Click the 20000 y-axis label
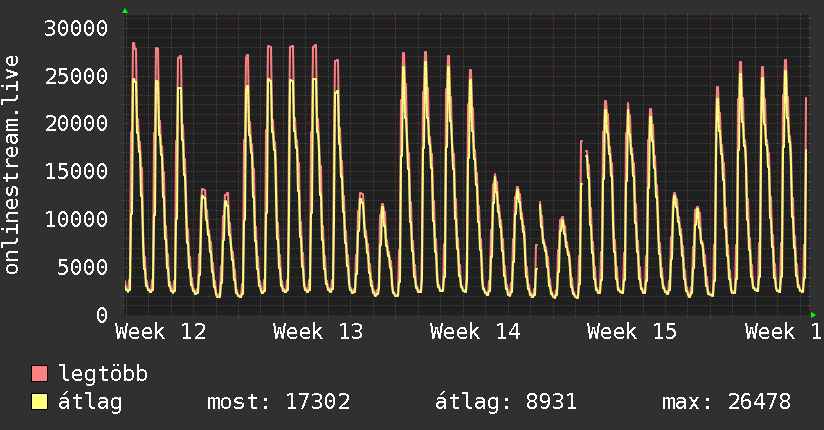 [x=76, y=124]
